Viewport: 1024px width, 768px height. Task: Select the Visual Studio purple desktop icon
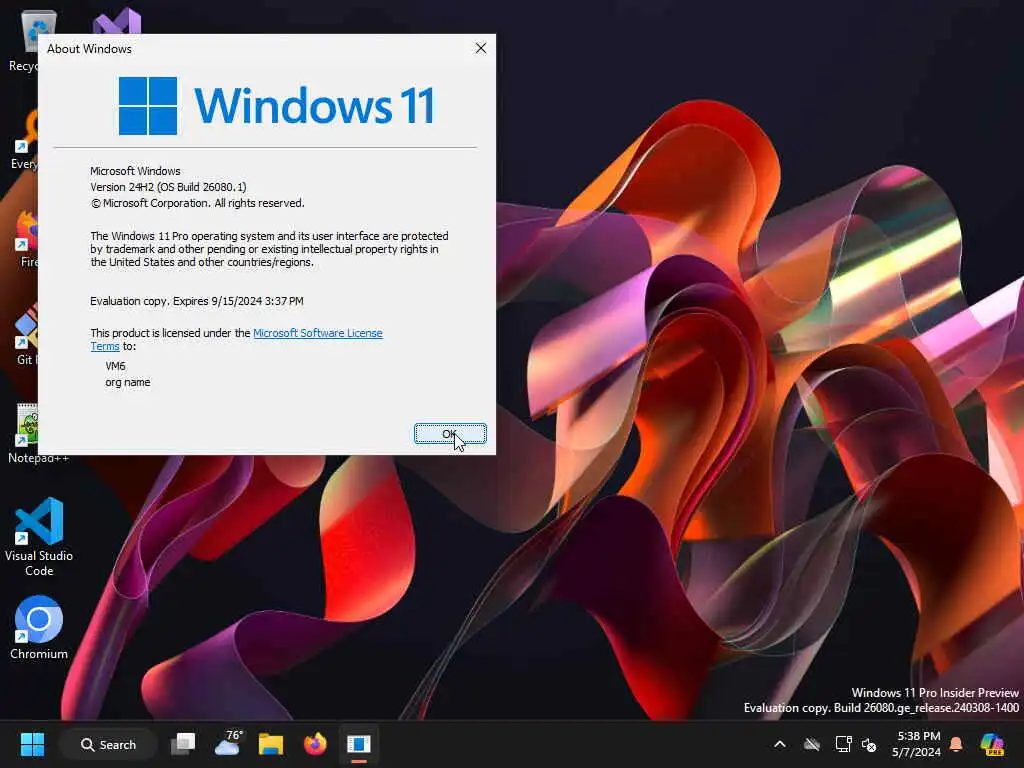coord(118,22)
